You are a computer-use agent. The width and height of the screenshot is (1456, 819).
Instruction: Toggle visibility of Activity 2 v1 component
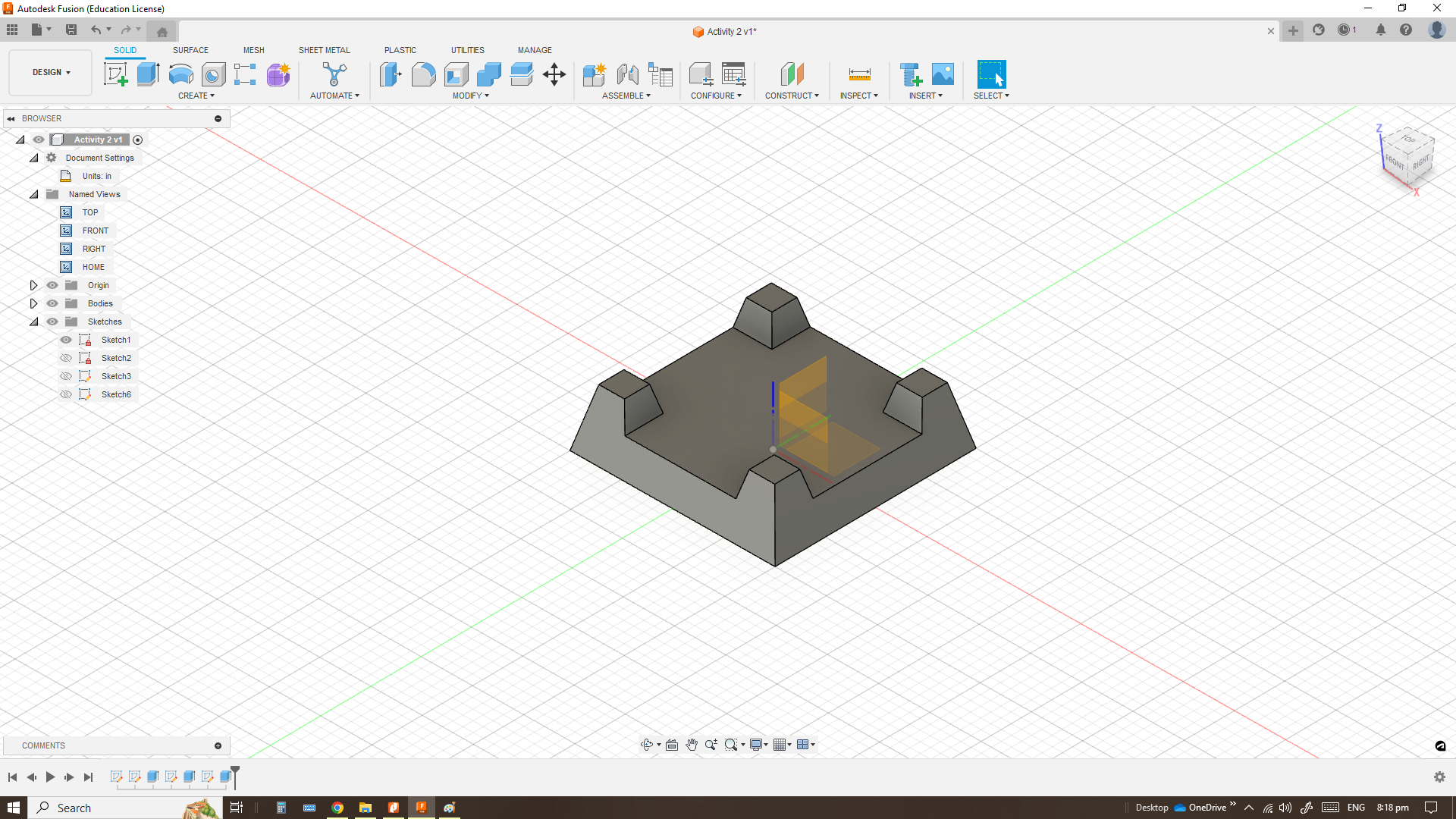click(39, 140)
